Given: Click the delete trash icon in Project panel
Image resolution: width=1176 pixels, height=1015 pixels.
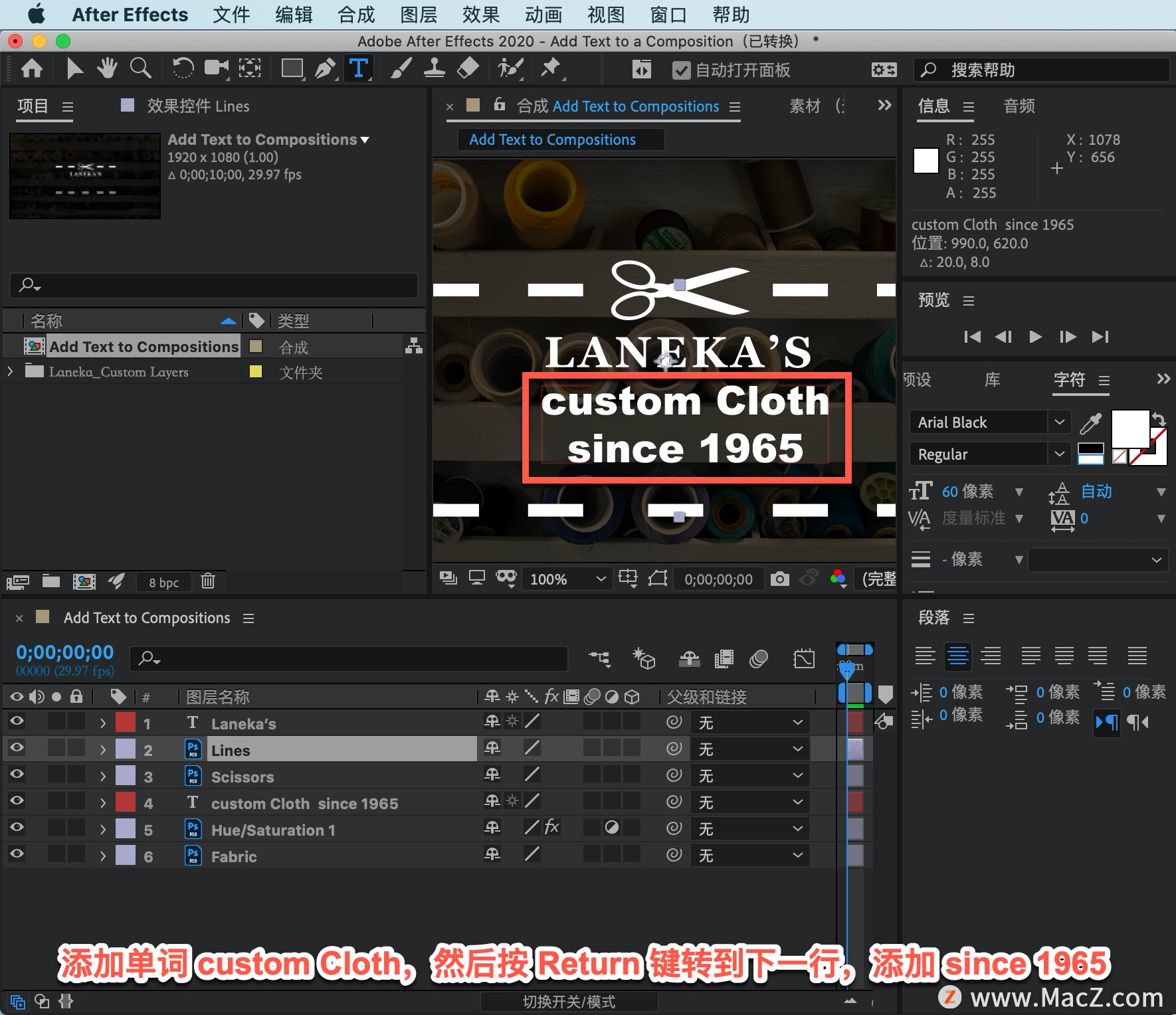Looking at the screenshot, I should [208, 581].
